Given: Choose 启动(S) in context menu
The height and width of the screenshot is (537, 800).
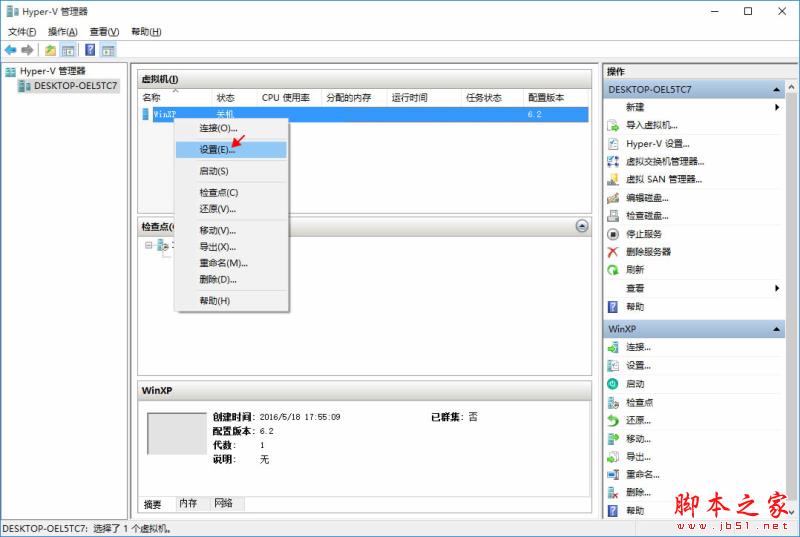Looking at the screenshot, I should 232,171.
